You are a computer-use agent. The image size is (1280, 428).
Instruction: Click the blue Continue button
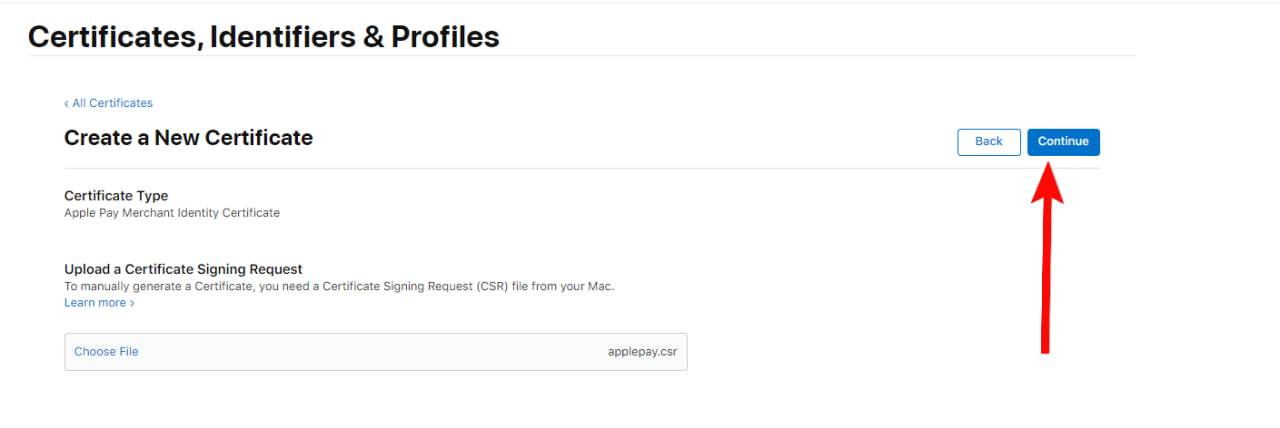(x=1063, y=142)
